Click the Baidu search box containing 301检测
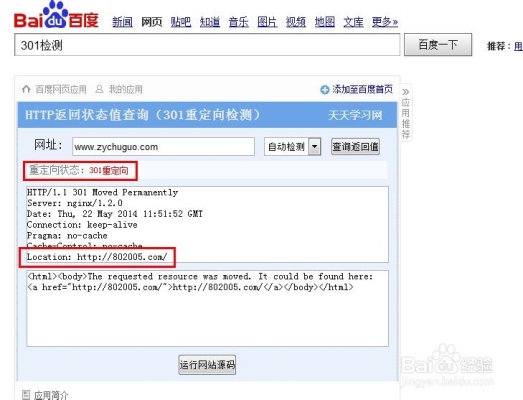Viewport: 523px width, 400px height. pos(207,45)
